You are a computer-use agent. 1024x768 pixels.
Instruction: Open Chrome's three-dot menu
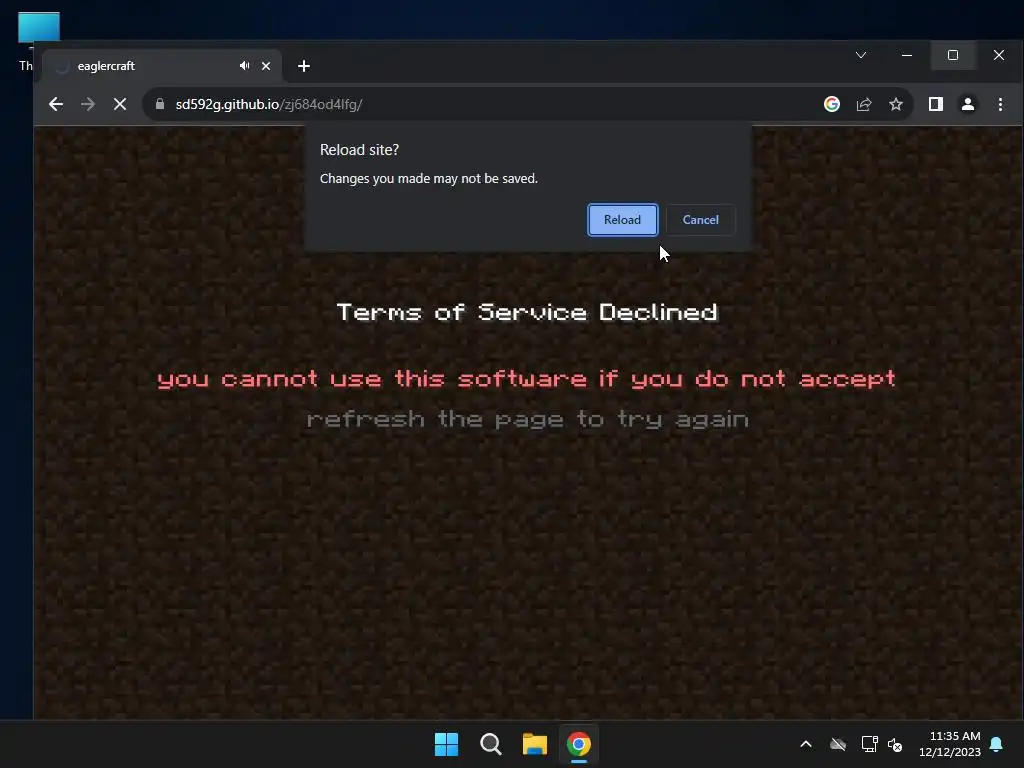[x=1000, y=104]
